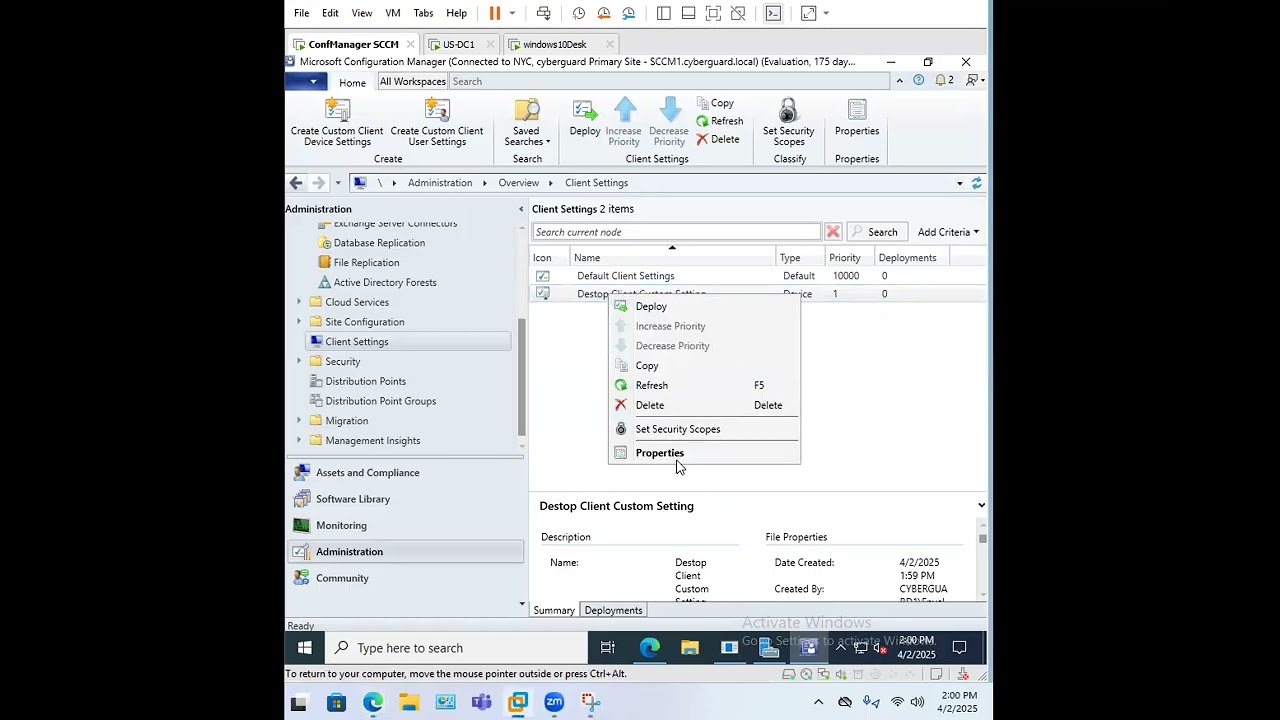Switch to the Deployments tab
The image size is (1280, 720).
tap(613, 610)
